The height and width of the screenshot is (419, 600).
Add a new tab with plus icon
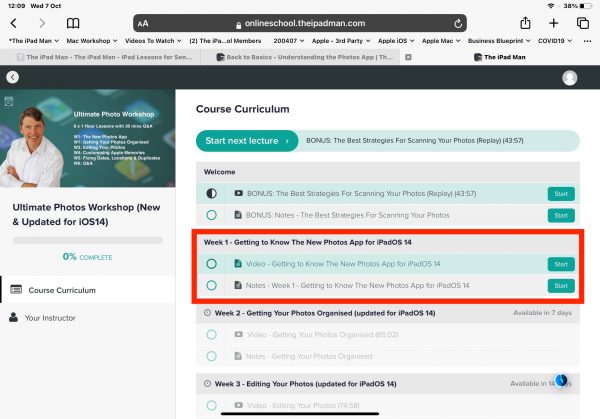(x=553, y=23)
